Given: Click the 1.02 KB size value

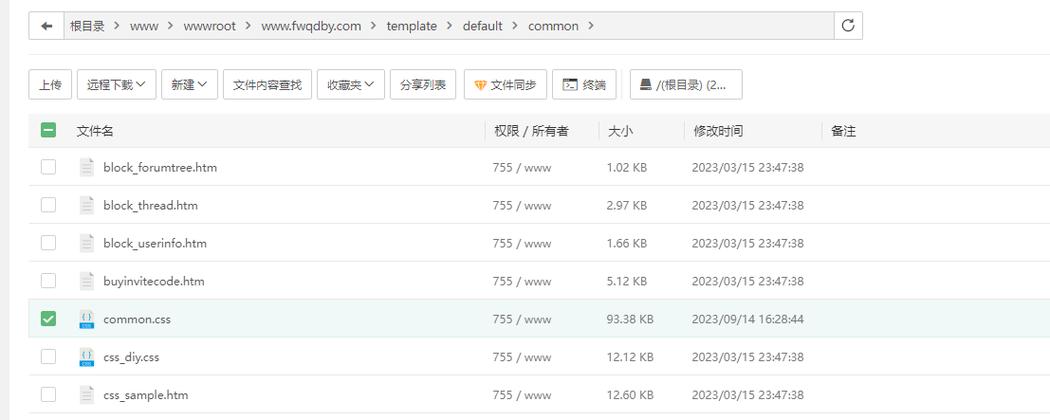Looking at the screenshot, I should (627, 167).
